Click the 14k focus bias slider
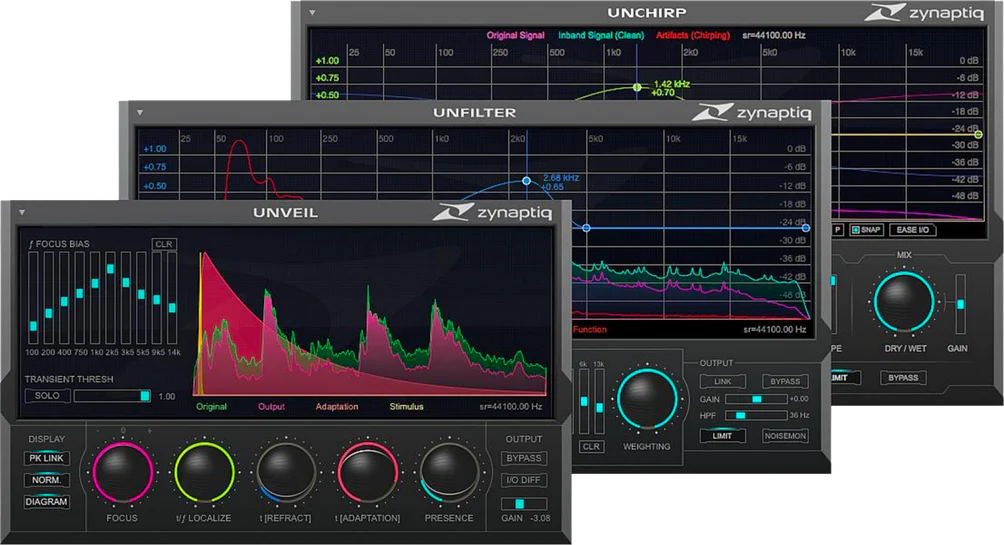 tap(172, 298)
